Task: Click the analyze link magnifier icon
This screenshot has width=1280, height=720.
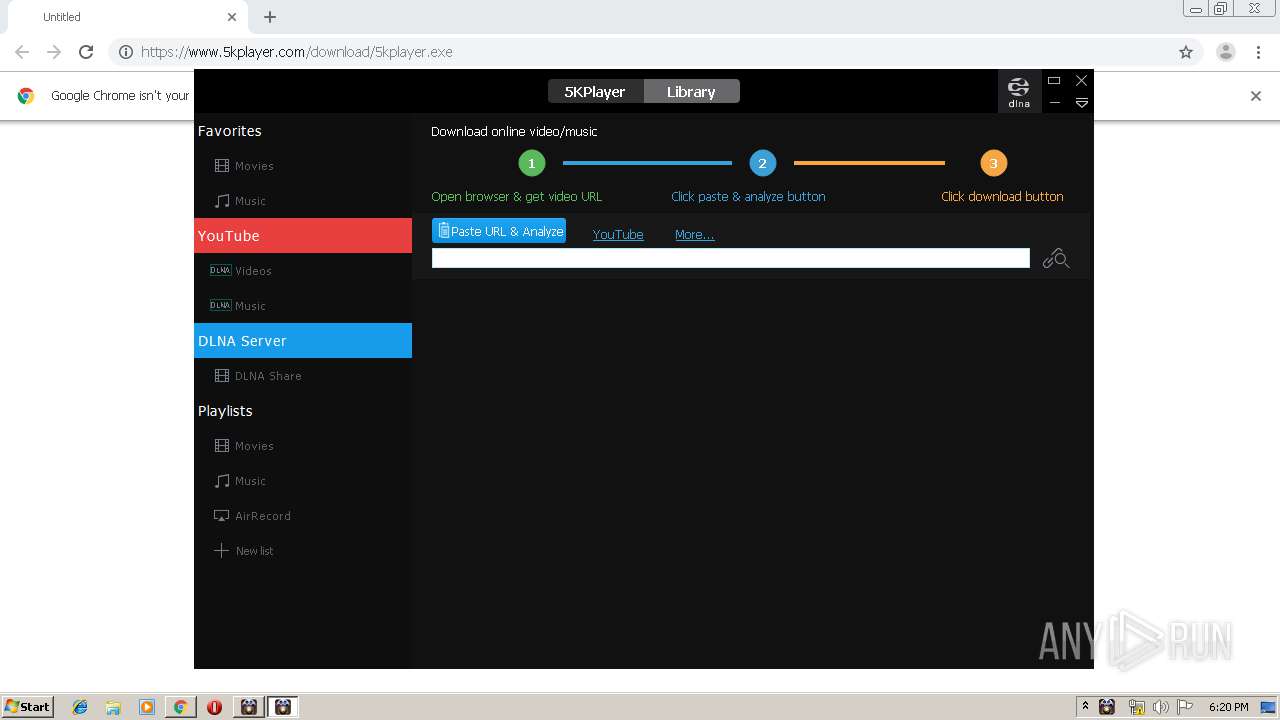Action: (1055, 259)
